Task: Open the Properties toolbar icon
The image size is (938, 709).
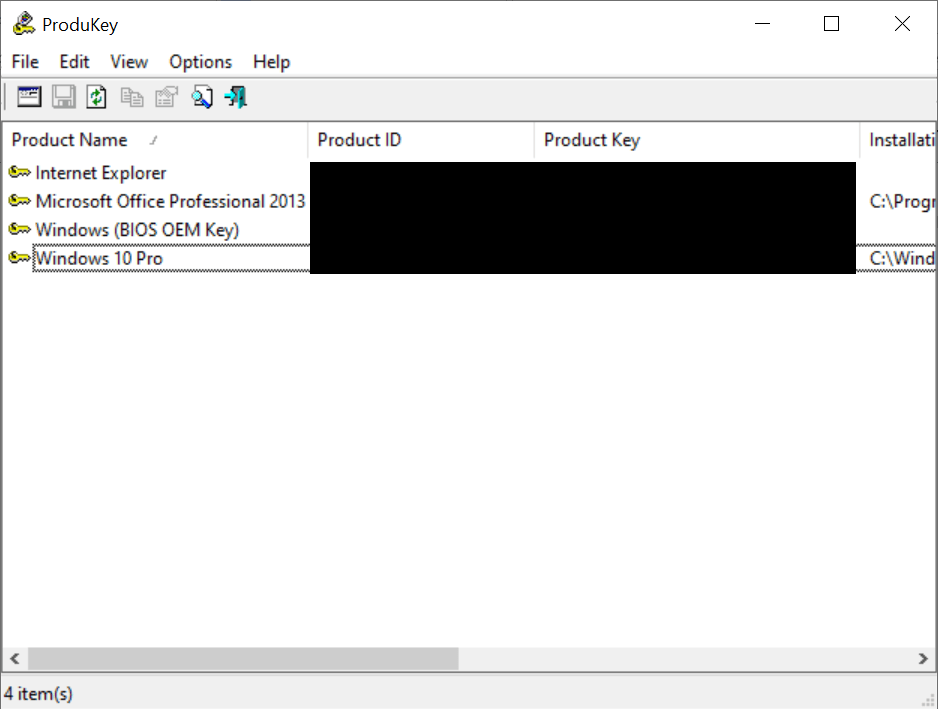Action: (x=166, y=97)
